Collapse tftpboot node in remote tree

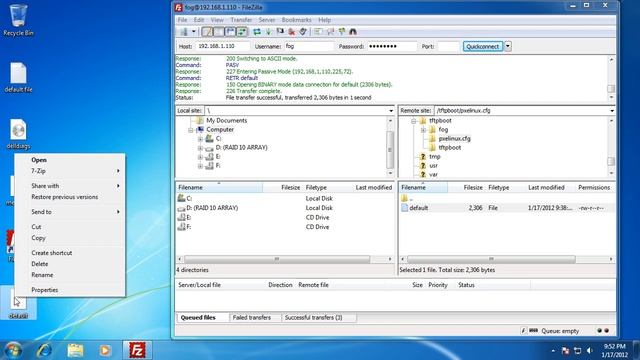413,121
